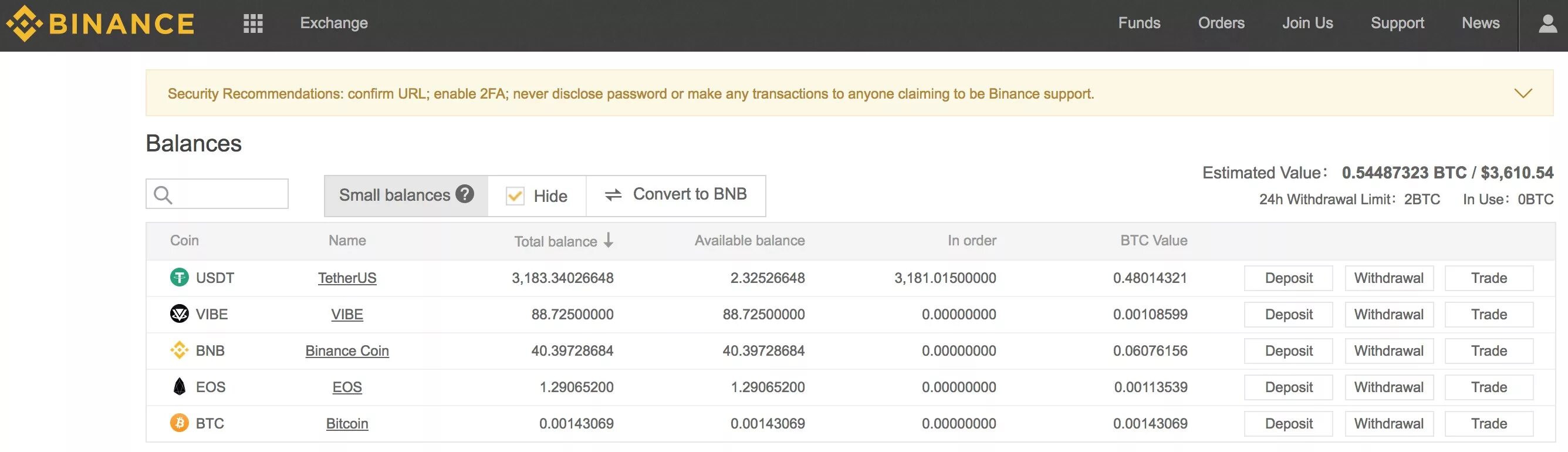1568x452 pixels.
Task: Open the apps grid icon
Action: 254,23
